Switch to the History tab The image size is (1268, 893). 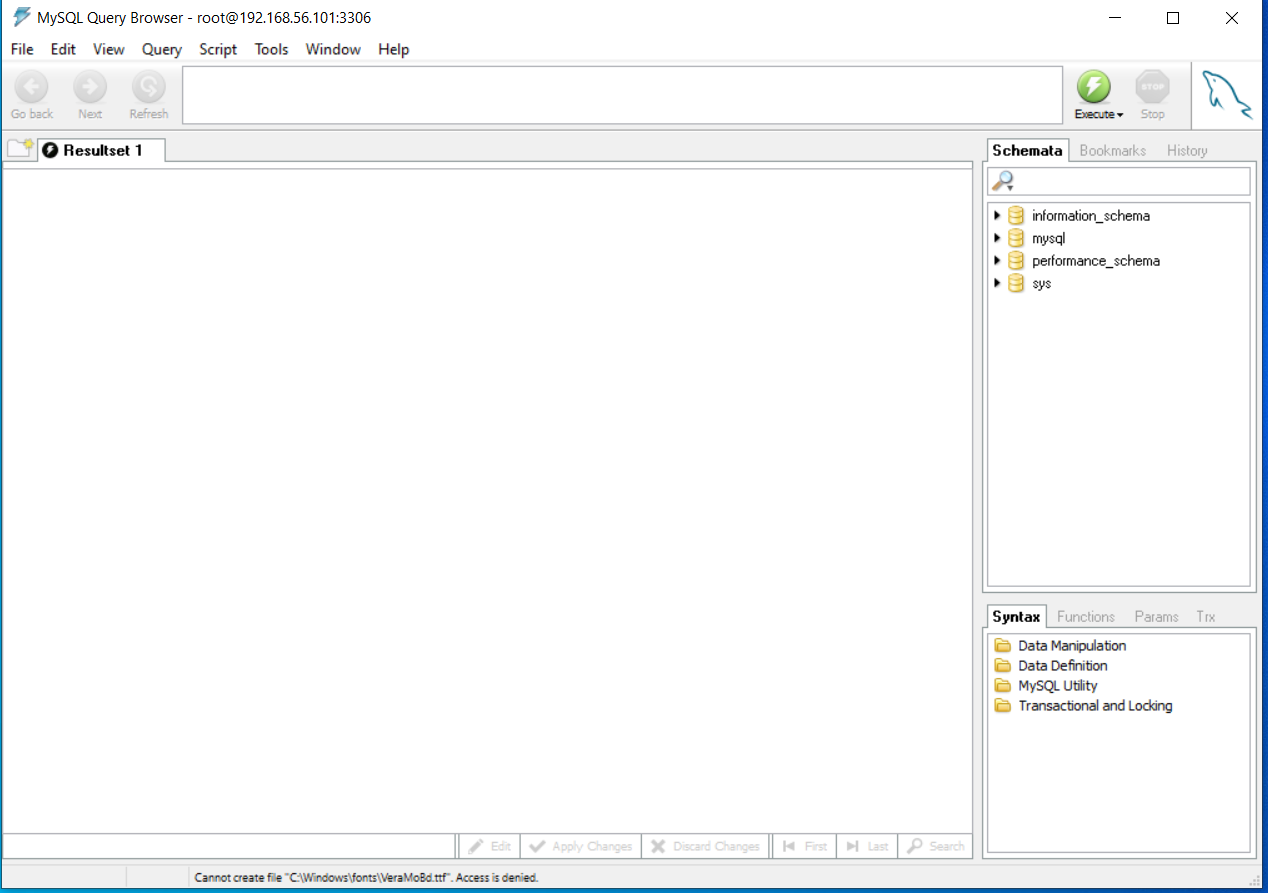1187,150
